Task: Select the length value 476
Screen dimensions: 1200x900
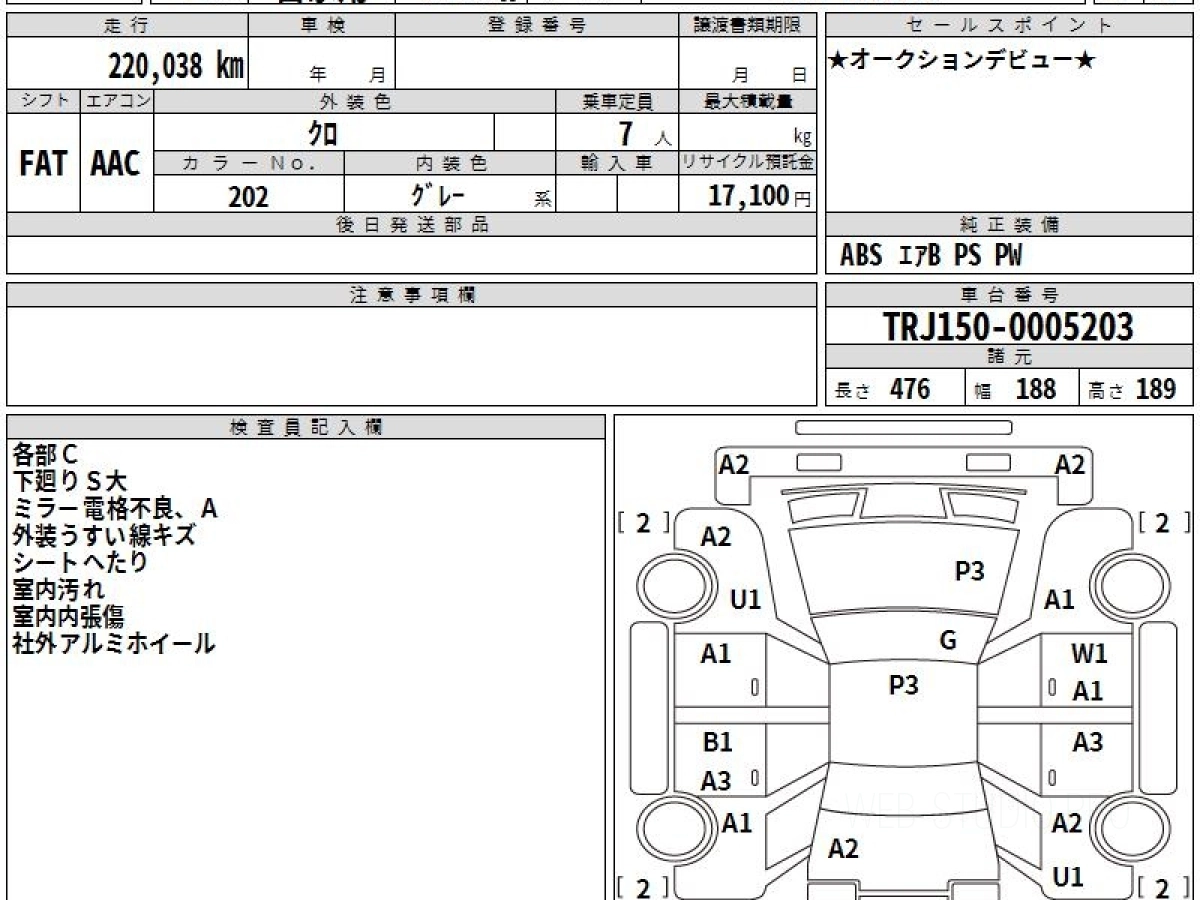Action: (910, 389)
